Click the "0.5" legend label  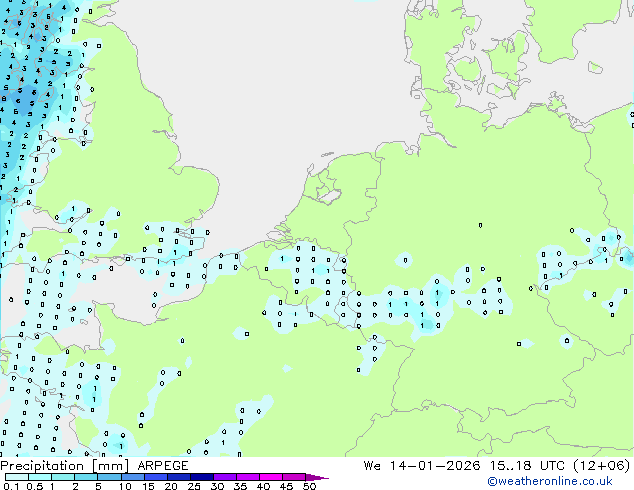[34, 486]
